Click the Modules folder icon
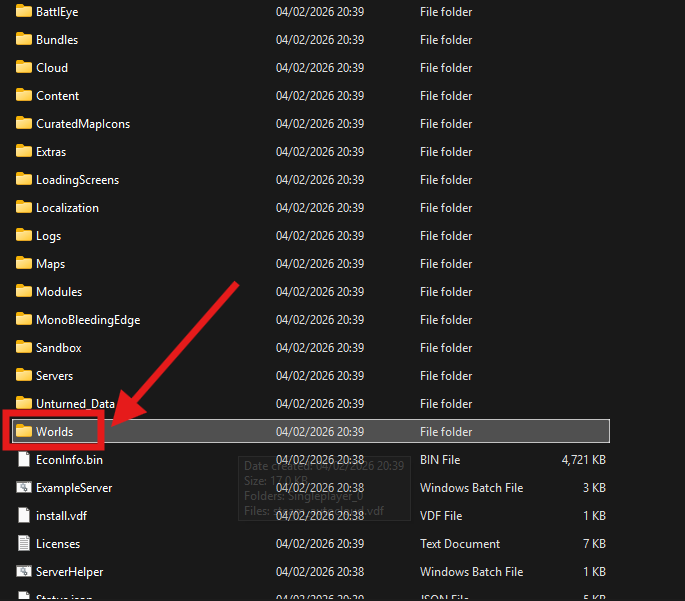This screenshot has width=685, height=601. tap(24, 290)
